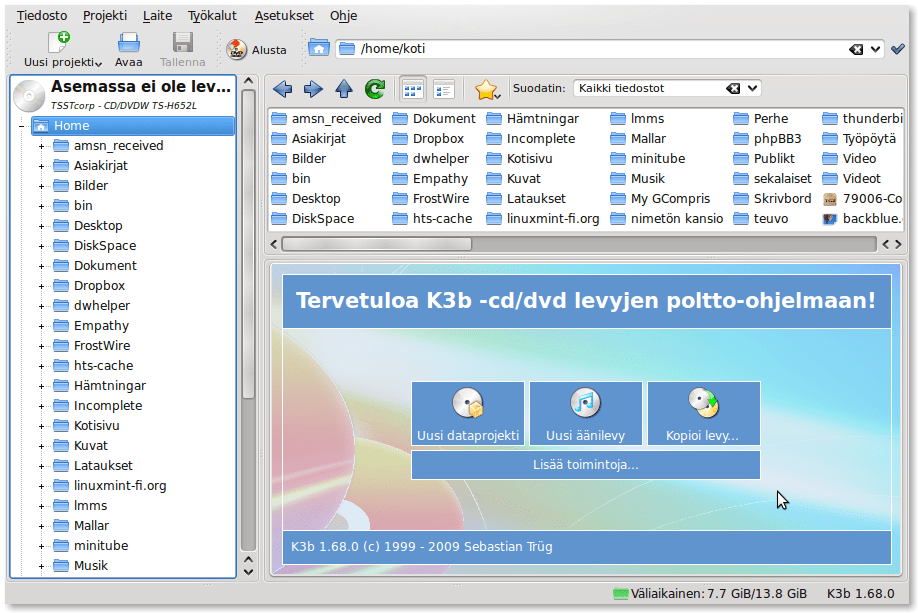Open the Projekti menu
Screen dimensions: 918x613
105,16
